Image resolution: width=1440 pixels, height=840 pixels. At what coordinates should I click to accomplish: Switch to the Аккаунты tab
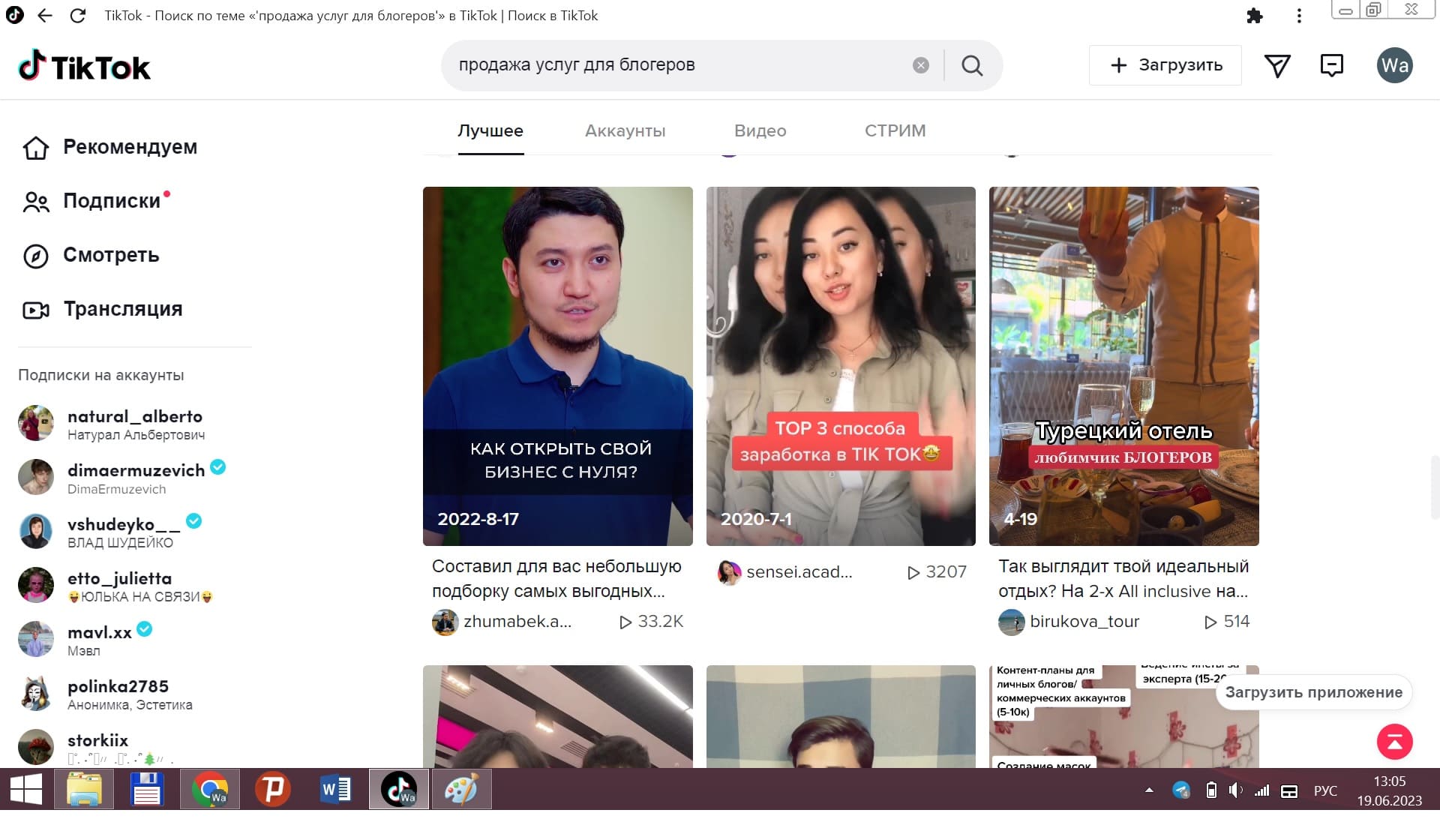point(625,130)
